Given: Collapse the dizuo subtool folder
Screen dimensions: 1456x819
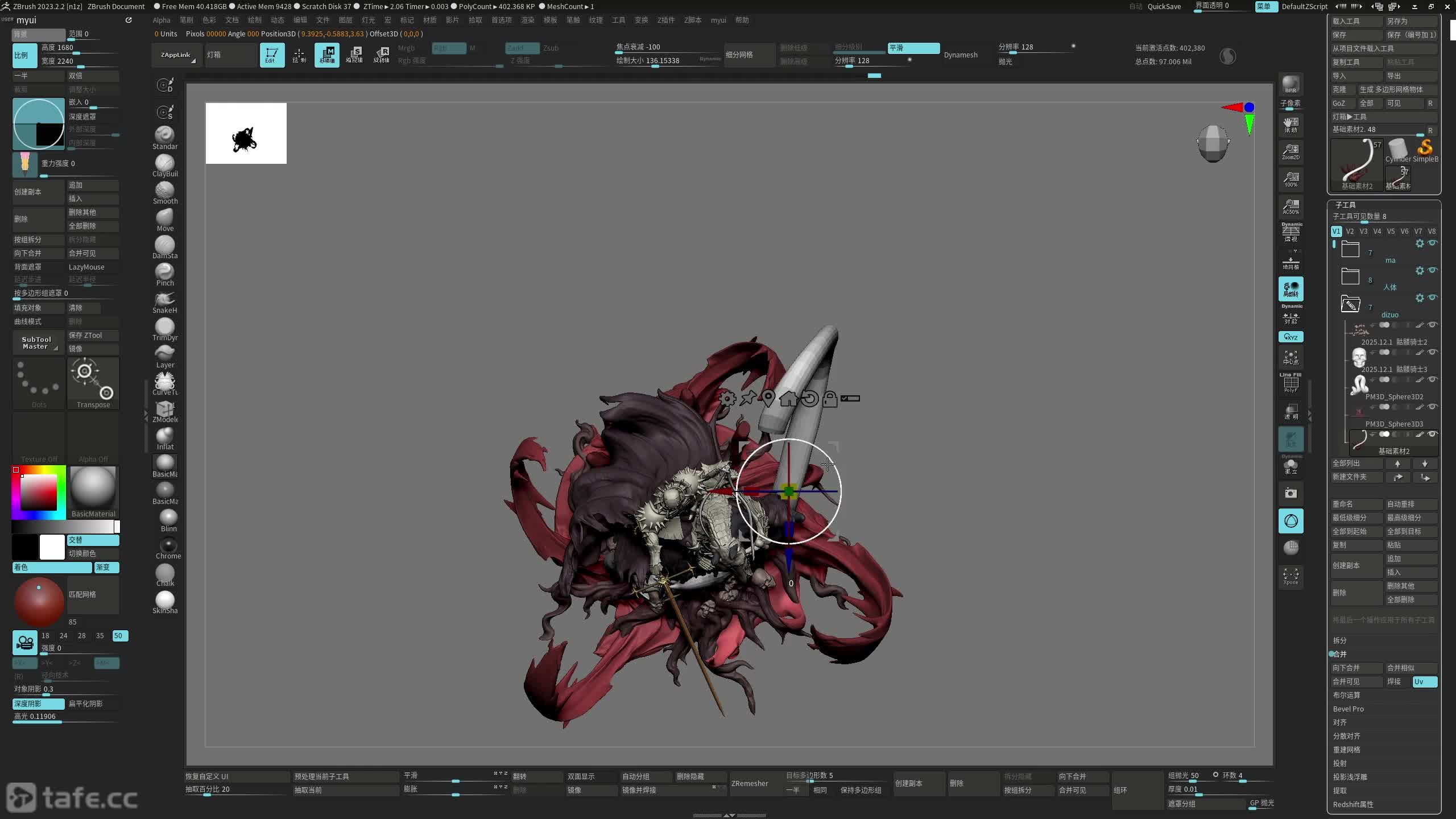Looking at the screenshot, I should [x=1350, y=304].
